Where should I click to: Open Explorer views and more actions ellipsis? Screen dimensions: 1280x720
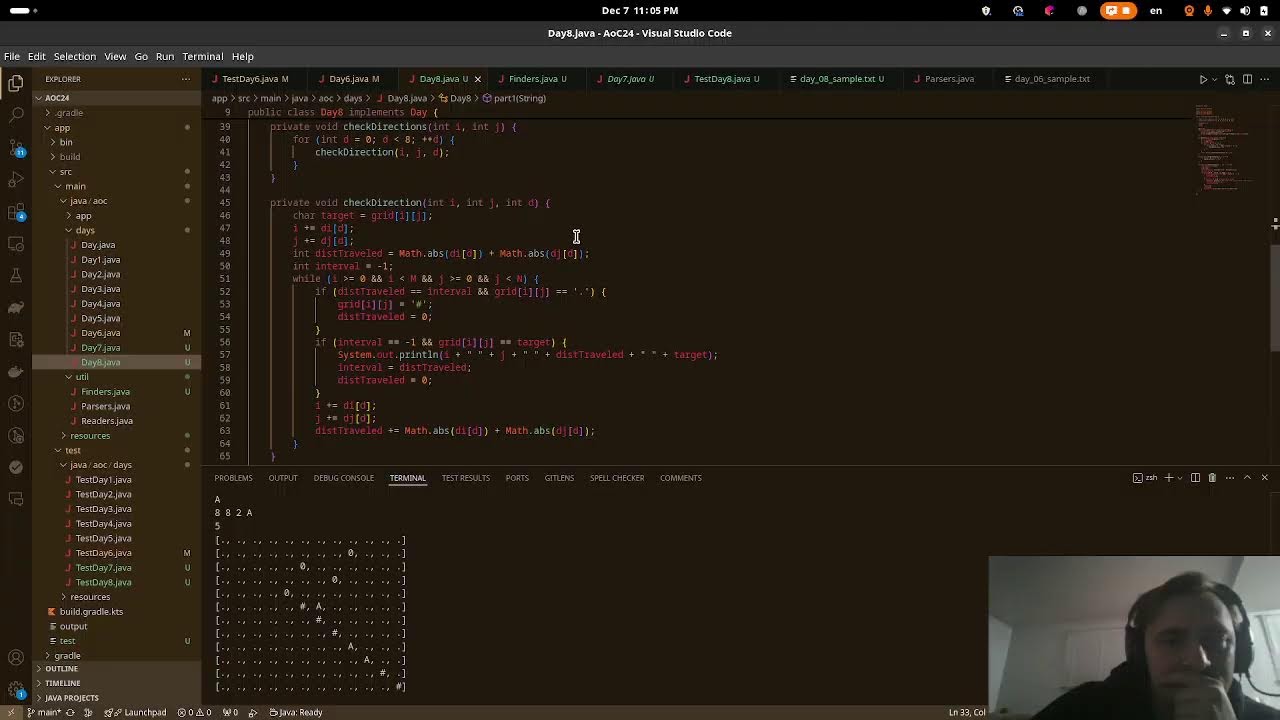point(185,79)
